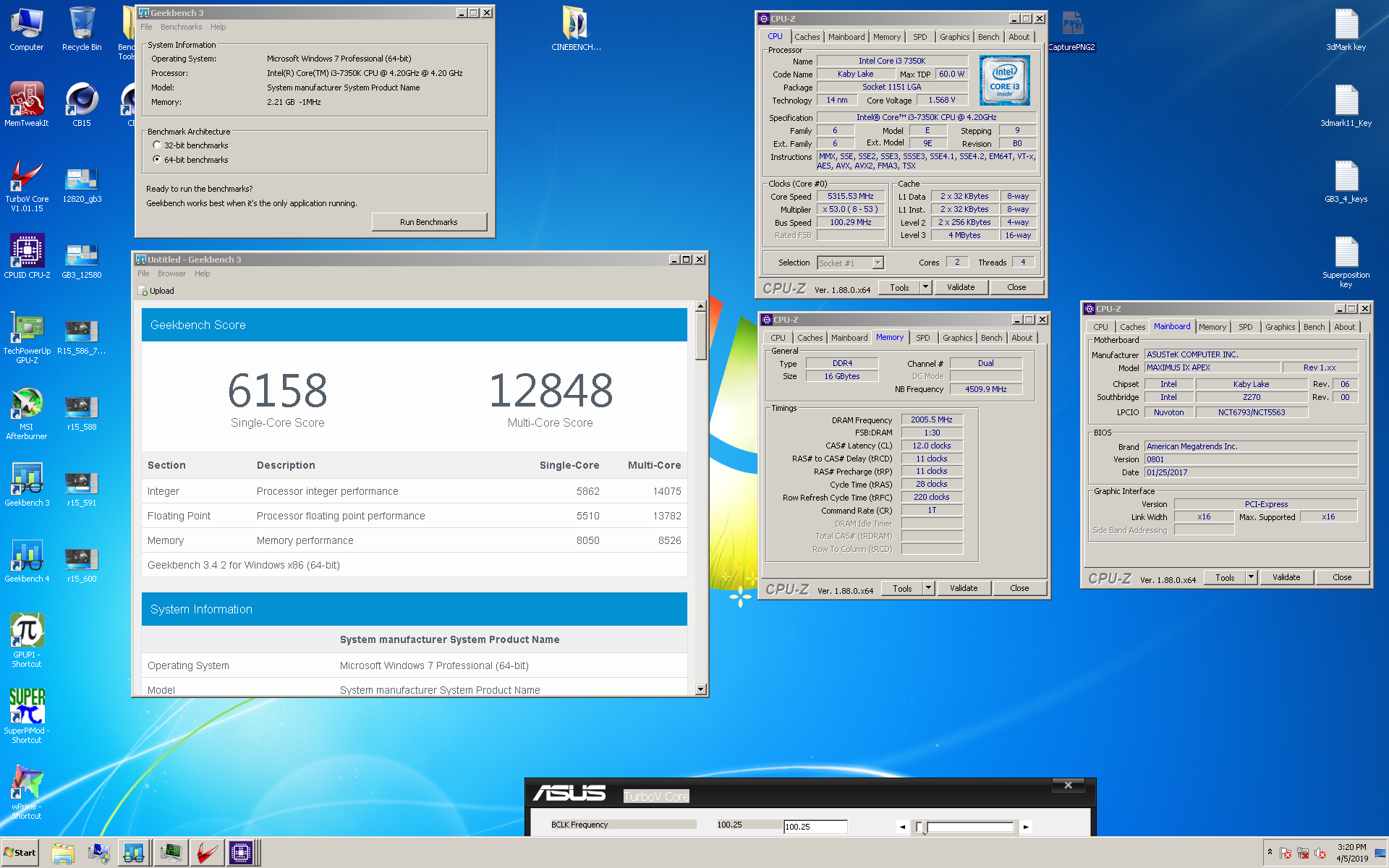Screen dimensions: 1389x868
Task: Click BCLK slider left arrow in TurboV
Action: (902, 827)
